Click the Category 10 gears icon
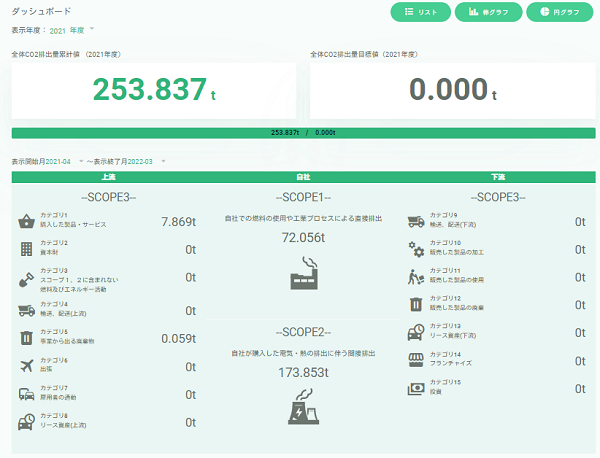The width and height of the screenshot is (600, 458). [x=416, y=249]
